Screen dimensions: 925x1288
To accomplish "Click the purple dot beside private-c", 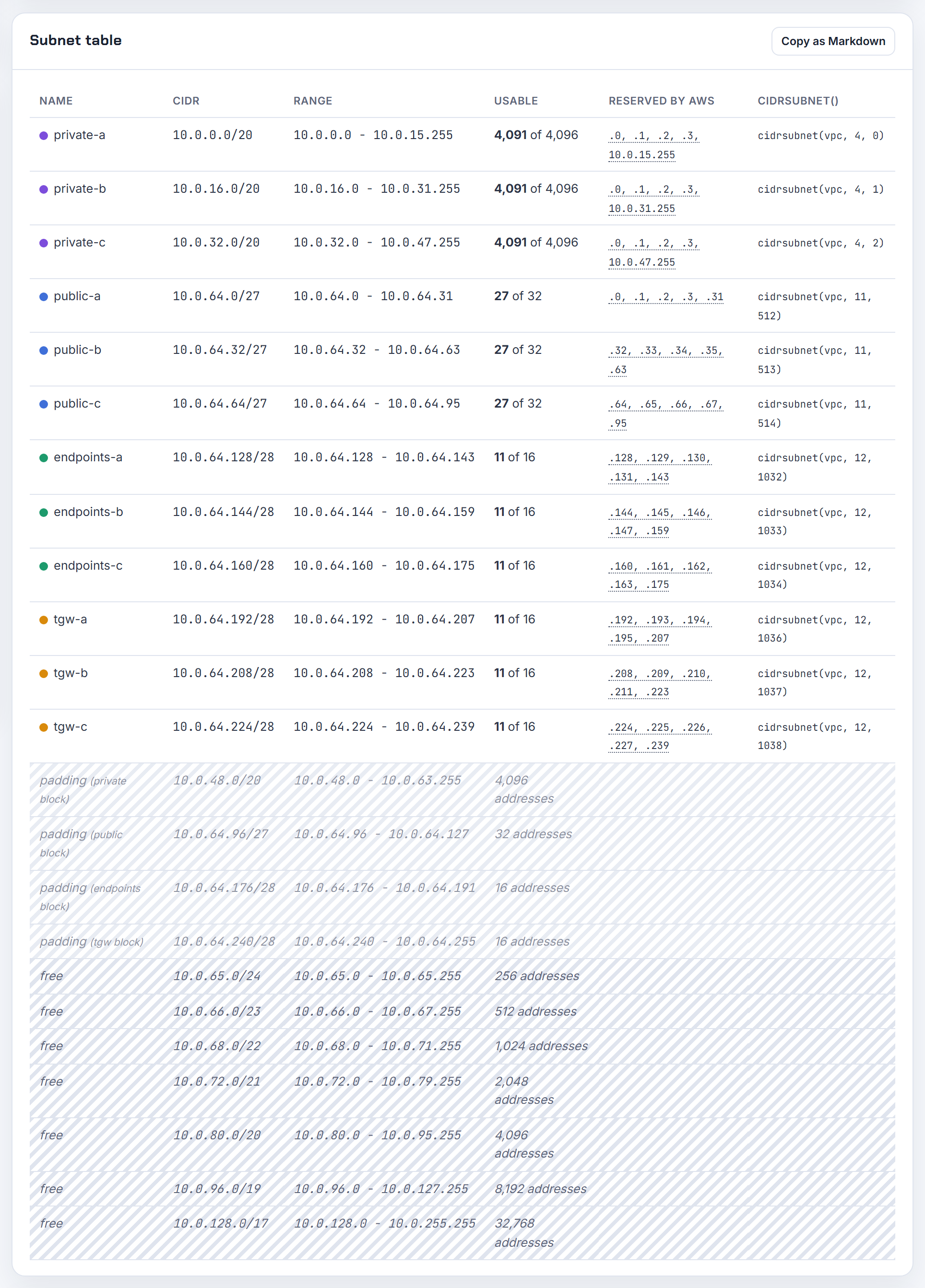I will click(44, 243).
